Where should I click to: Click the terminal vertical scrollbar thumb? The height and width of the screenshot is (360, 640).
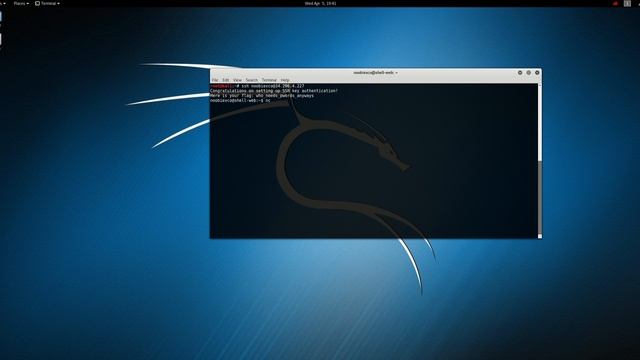coord(540,197)
